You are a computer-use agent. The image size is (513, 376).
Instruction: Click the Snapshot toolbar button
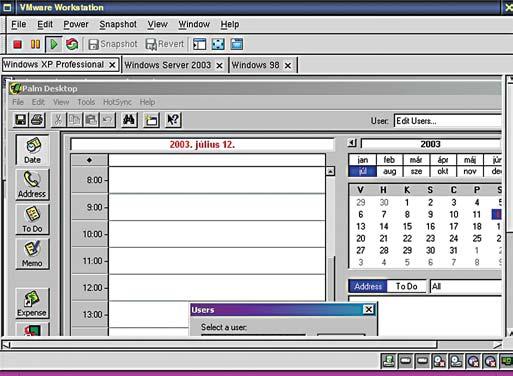pyautogui.click(x=113, y=44)
